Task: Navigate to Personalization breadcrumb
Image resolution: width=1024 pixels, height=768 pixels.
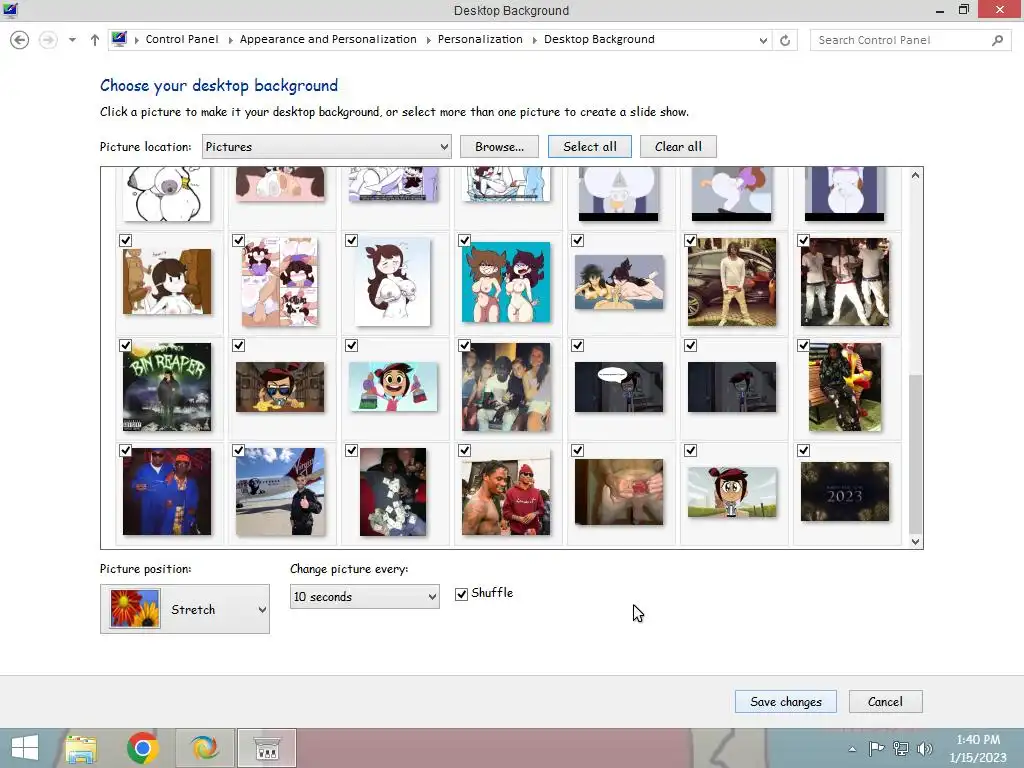Action: [x=480, y=39]
